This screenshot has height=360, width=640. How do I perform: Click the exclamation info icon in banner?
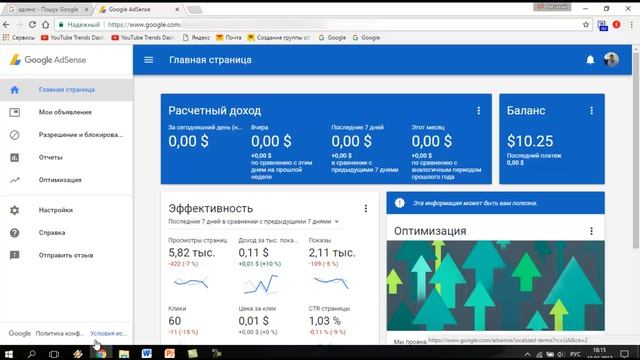(400, 203)
